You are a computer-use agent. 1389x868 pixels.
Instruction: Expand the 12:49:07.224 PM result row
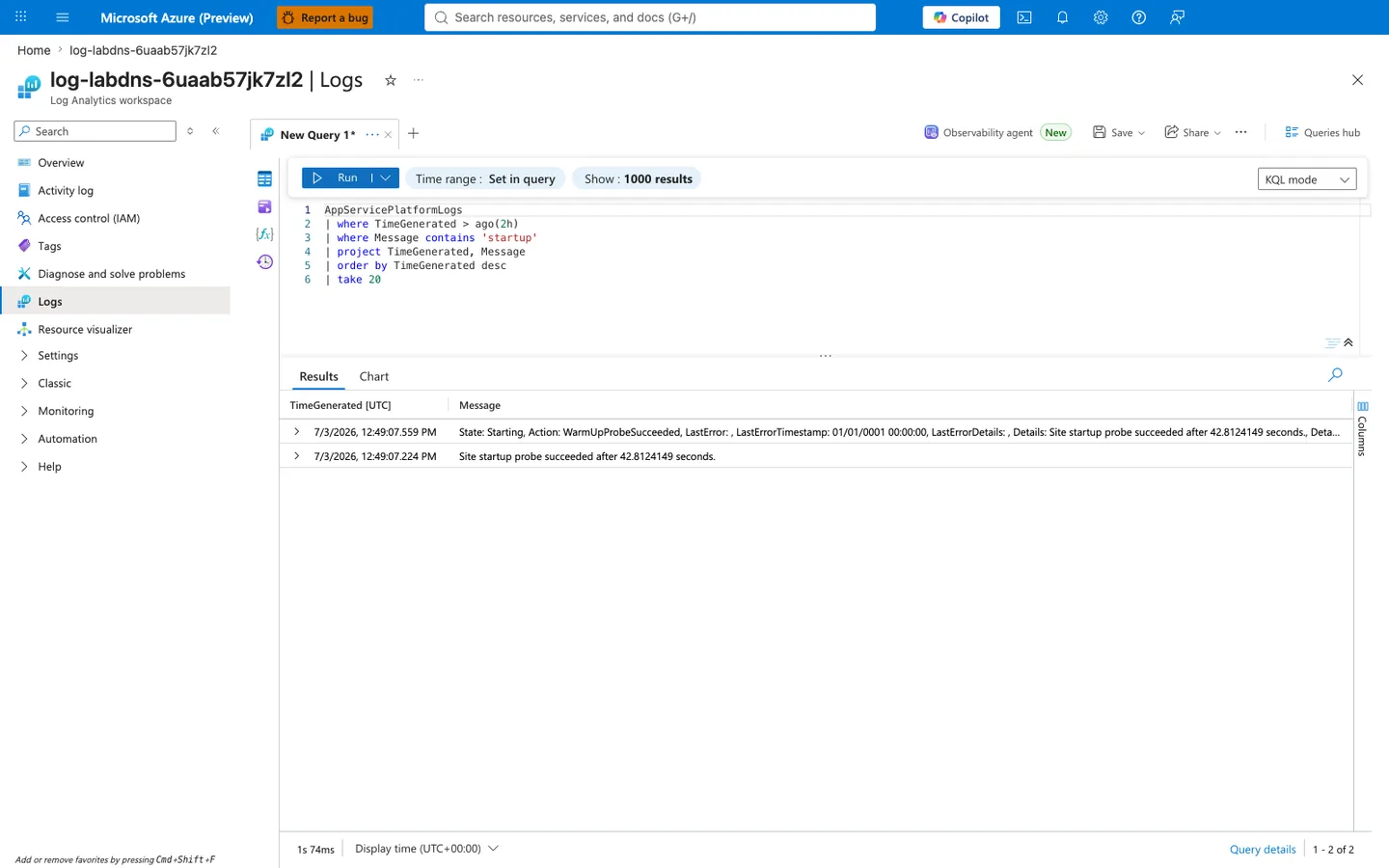point(296,456)
